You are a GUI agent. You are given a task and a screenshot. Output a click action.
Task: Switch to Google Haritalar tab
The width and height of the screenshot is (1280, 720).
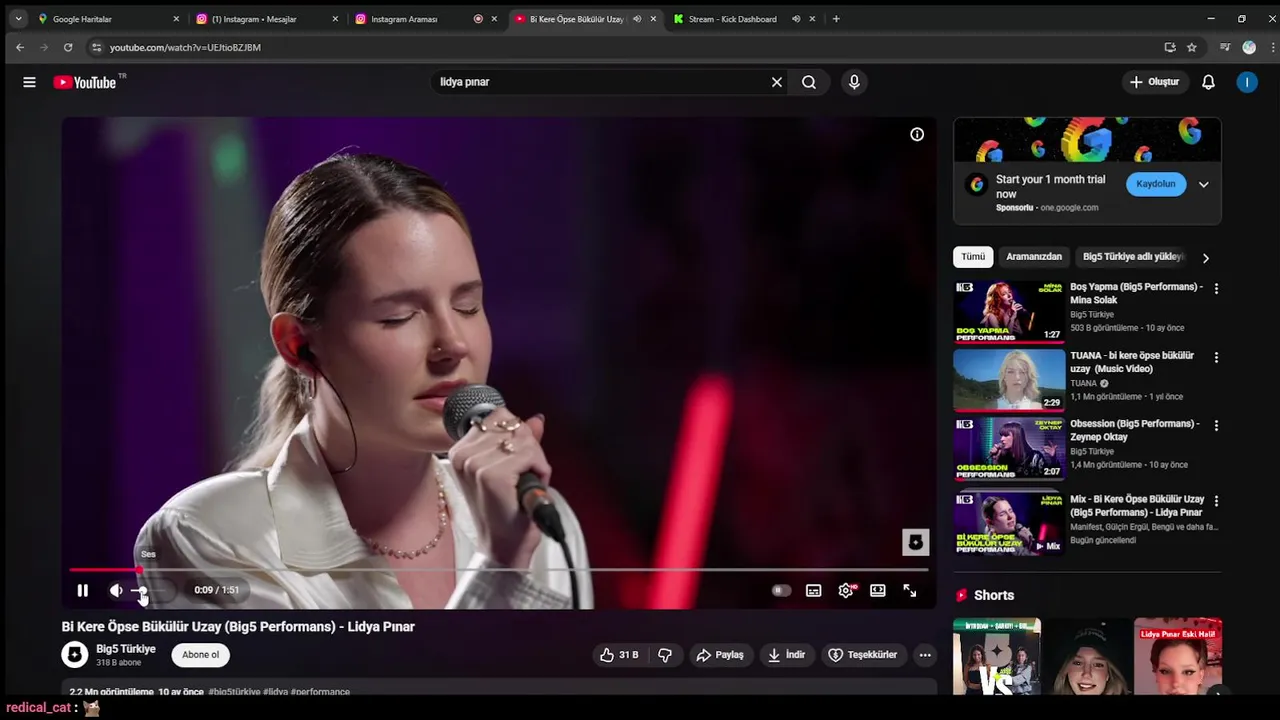coord(109,19)
